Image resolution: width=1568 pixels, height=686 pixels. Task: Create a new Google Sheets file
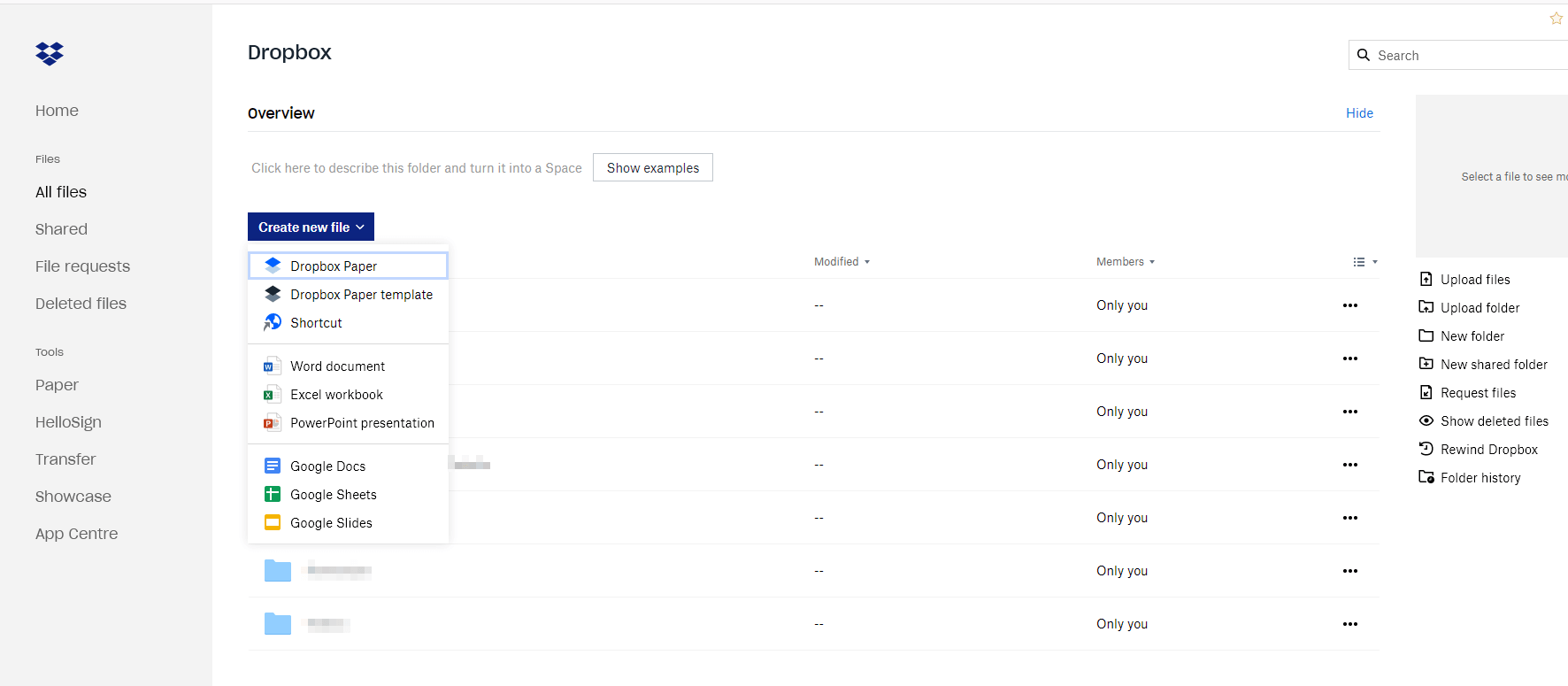click(x=348, y=495)
